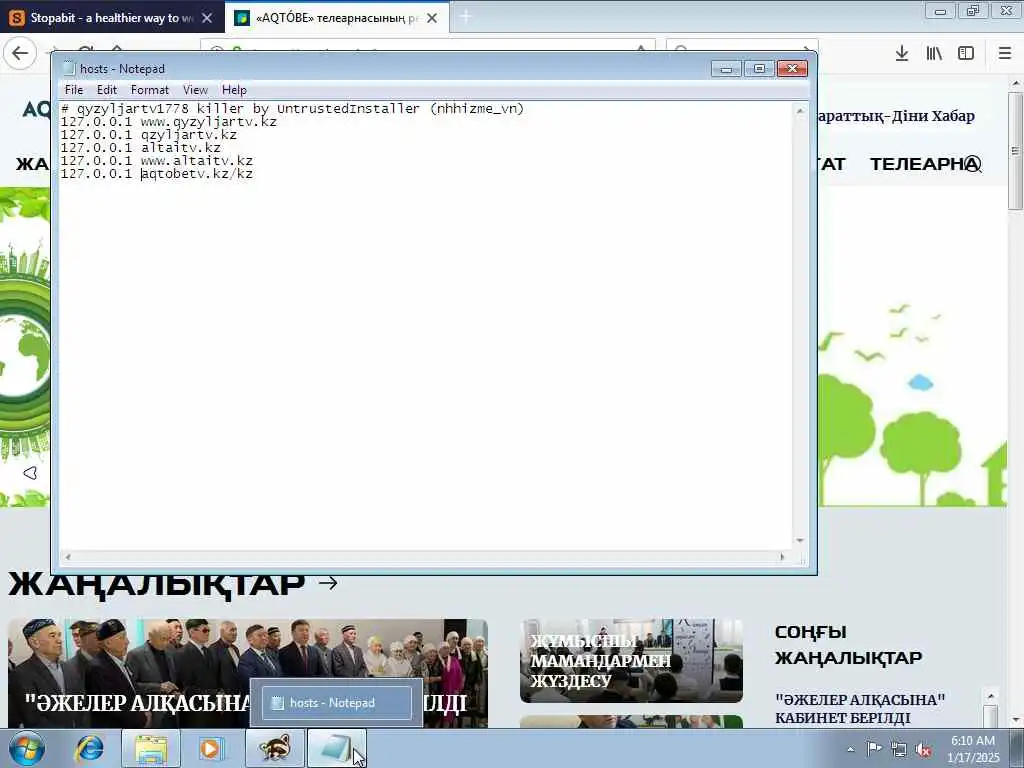Toggle the browser sidebar icon
The image size is (1024, 768).
(966, 54)
